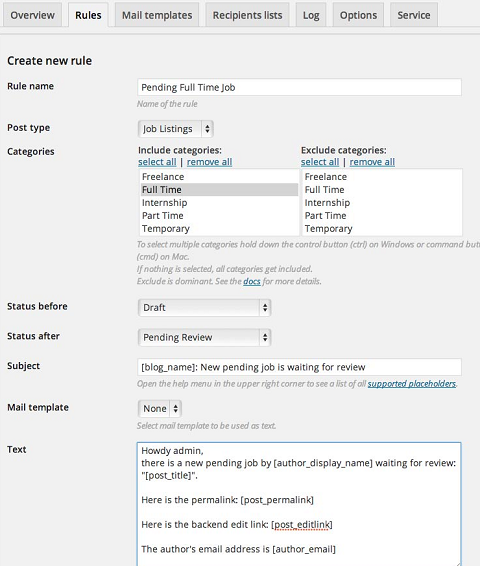Go to Recipients lists tab
Image resolution: width=480 pixels, height=566 pixels.
click(247, 15)
